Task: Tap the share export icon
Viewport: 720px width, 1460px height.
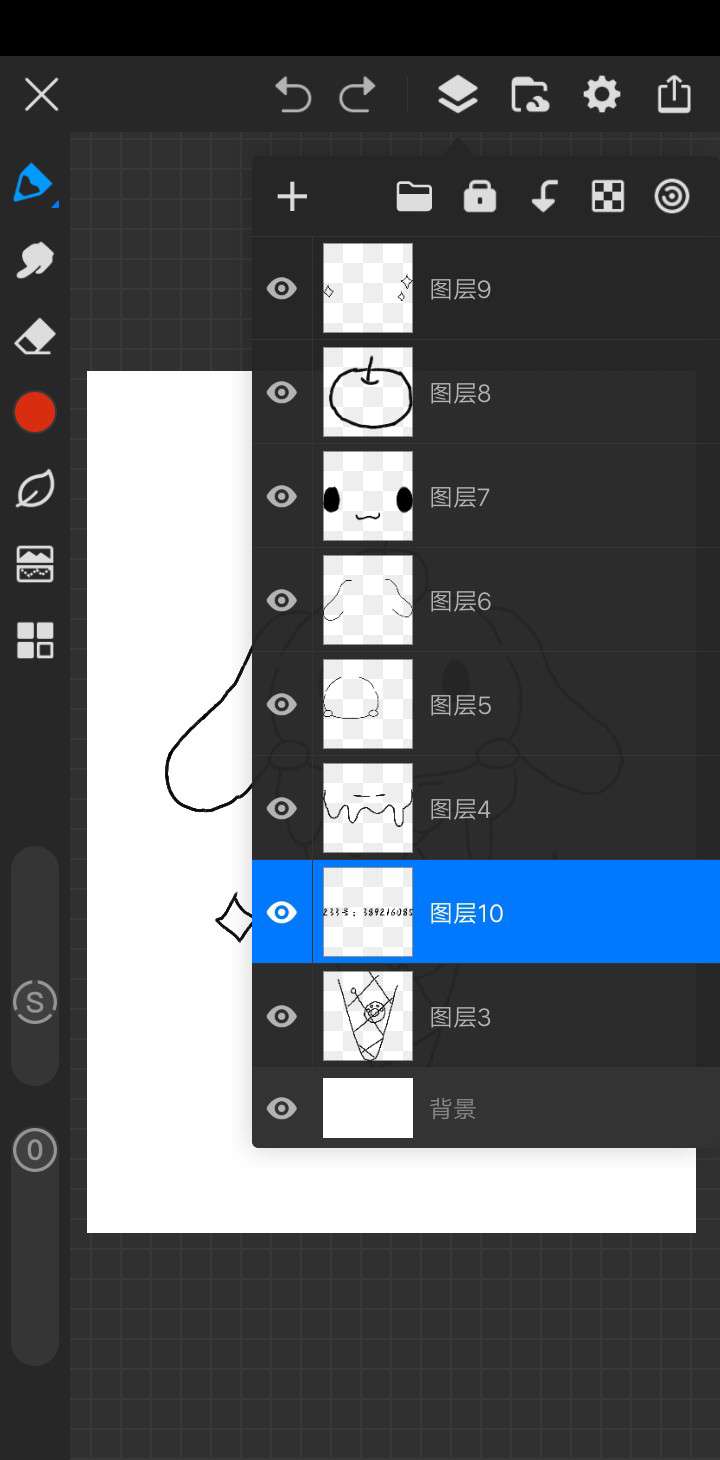Action: click(674, 95)
